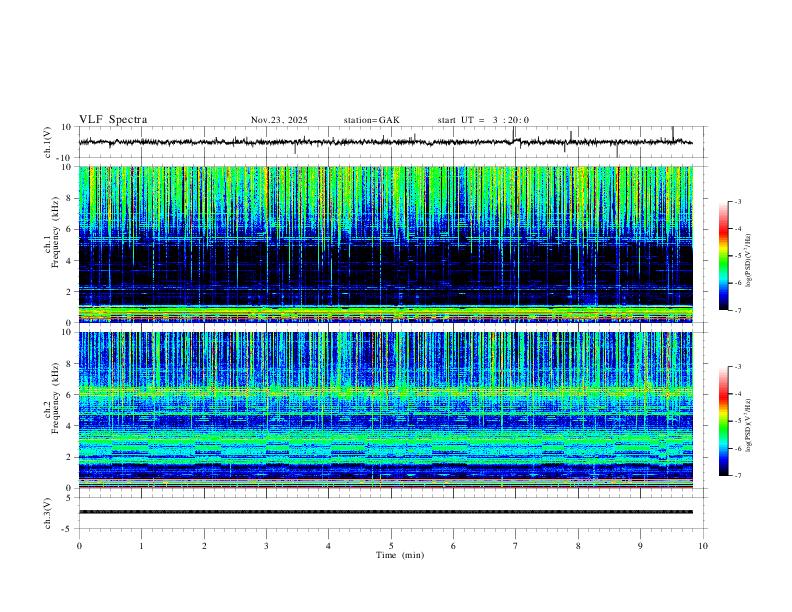792x612 pixels.
Task: Click time axis tick label "5"
Action: tap(391, 546)
